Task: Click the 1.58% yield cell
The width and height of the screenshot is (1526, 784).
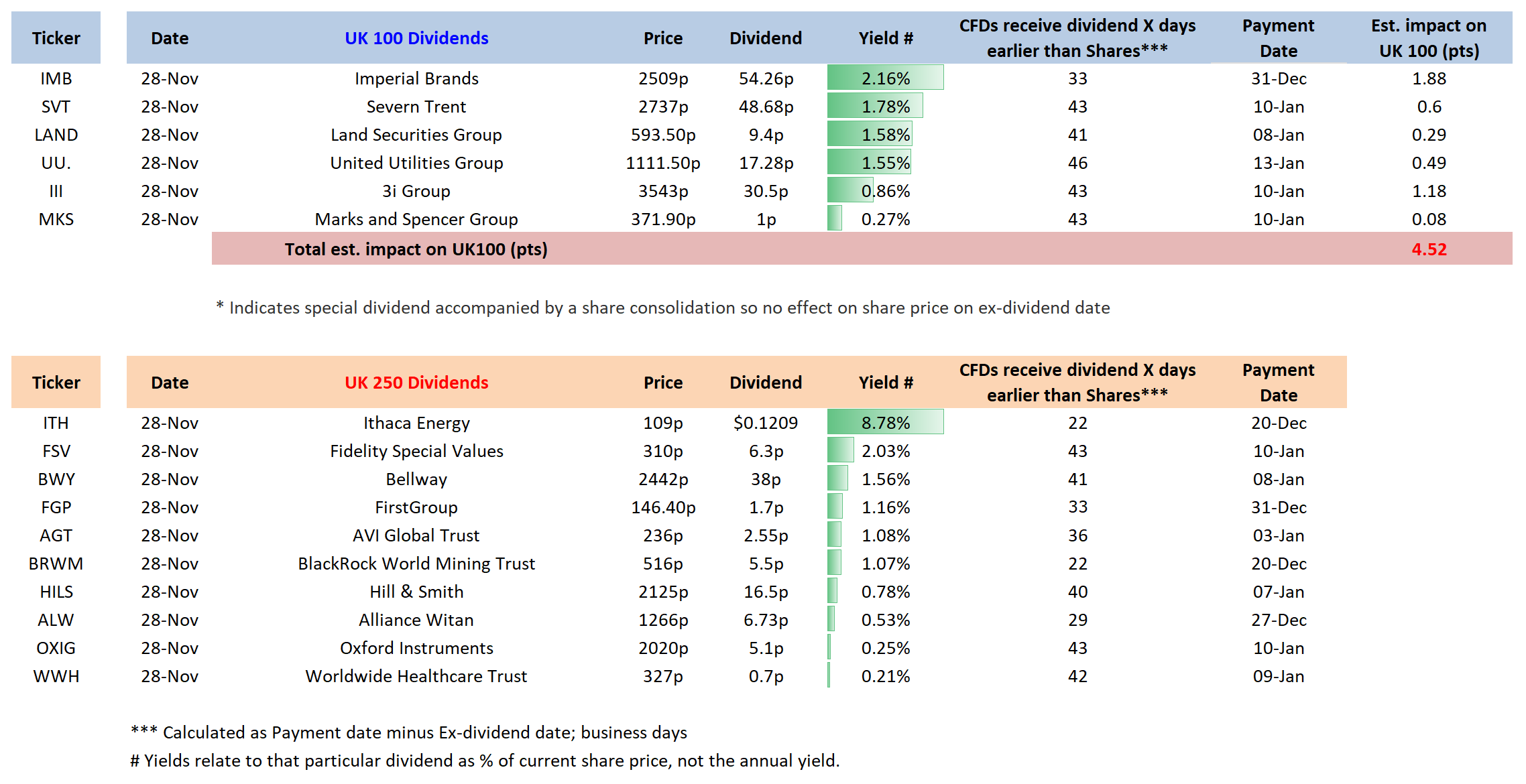Action: click(x=885, y=135)
